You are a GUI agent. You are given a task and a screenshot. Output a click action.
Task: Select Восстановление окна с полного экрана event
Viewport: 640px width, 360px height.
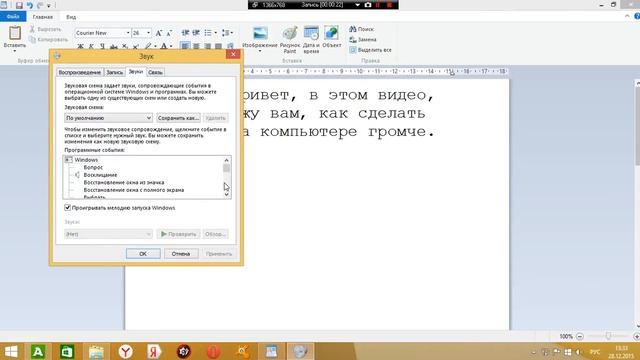pyautogui.click(x=134, y=190)
